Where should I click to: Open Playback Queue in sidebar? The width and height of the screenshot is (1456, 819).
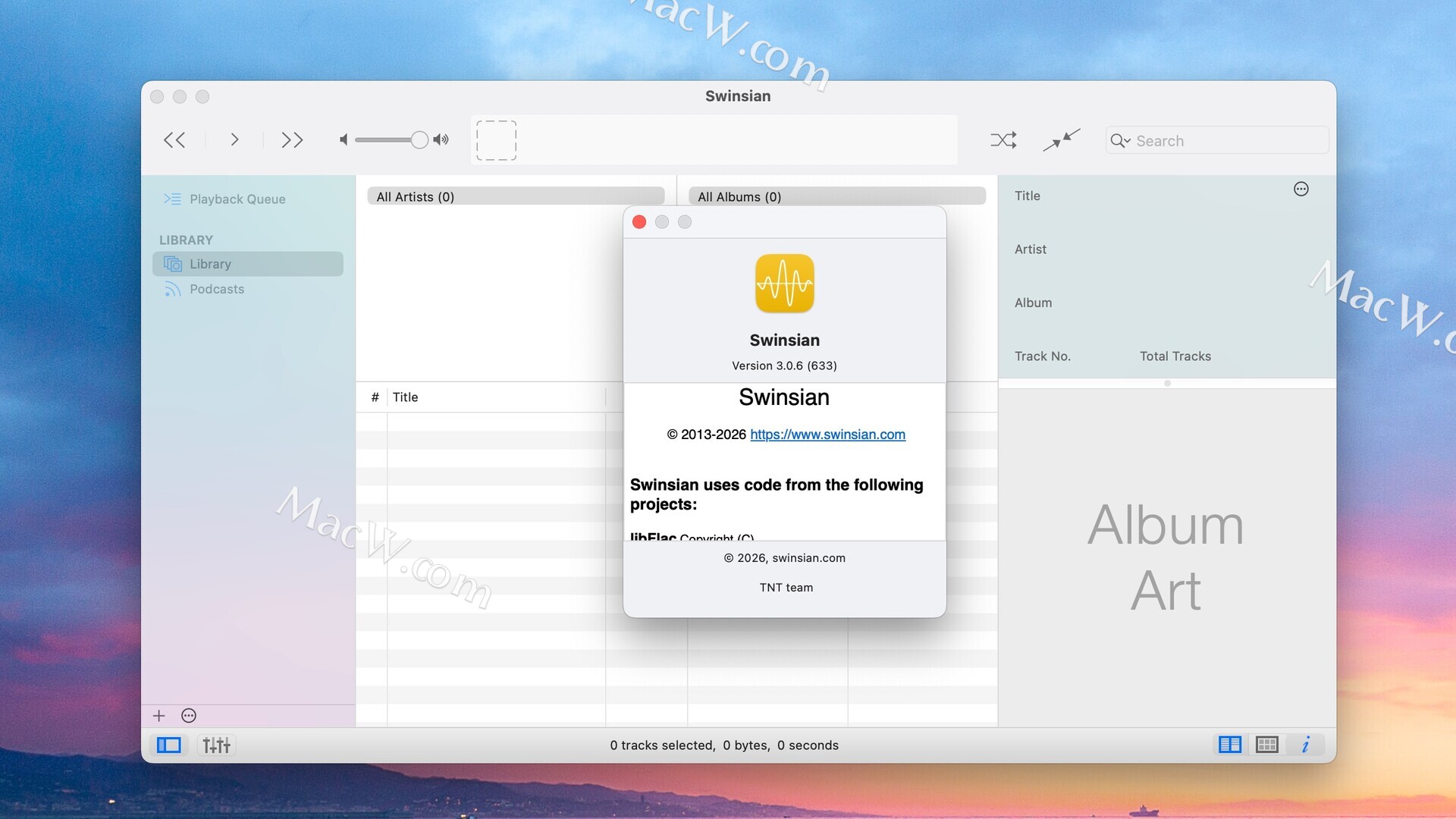237,199
